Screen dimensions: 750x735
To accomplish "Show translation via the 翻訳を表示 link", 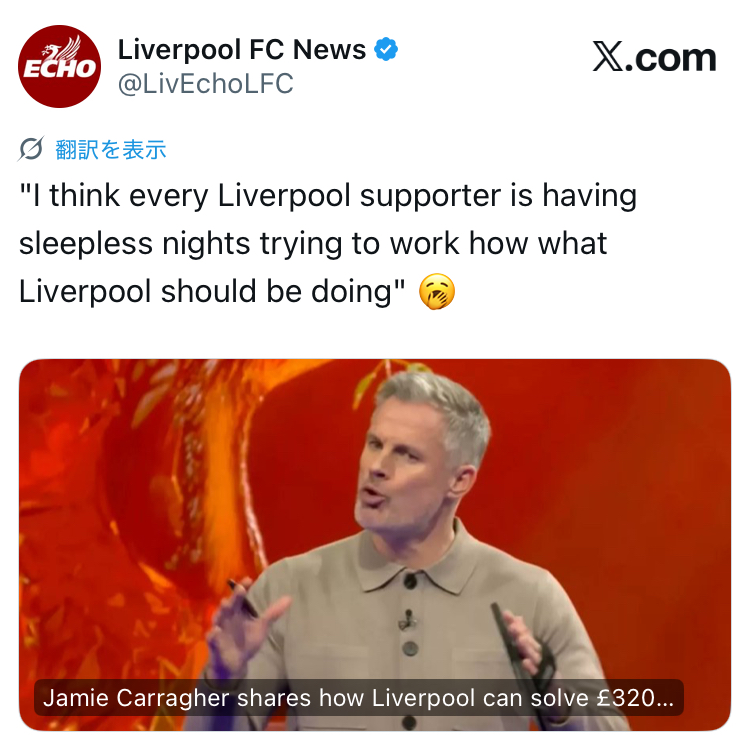I will (111, 150).
